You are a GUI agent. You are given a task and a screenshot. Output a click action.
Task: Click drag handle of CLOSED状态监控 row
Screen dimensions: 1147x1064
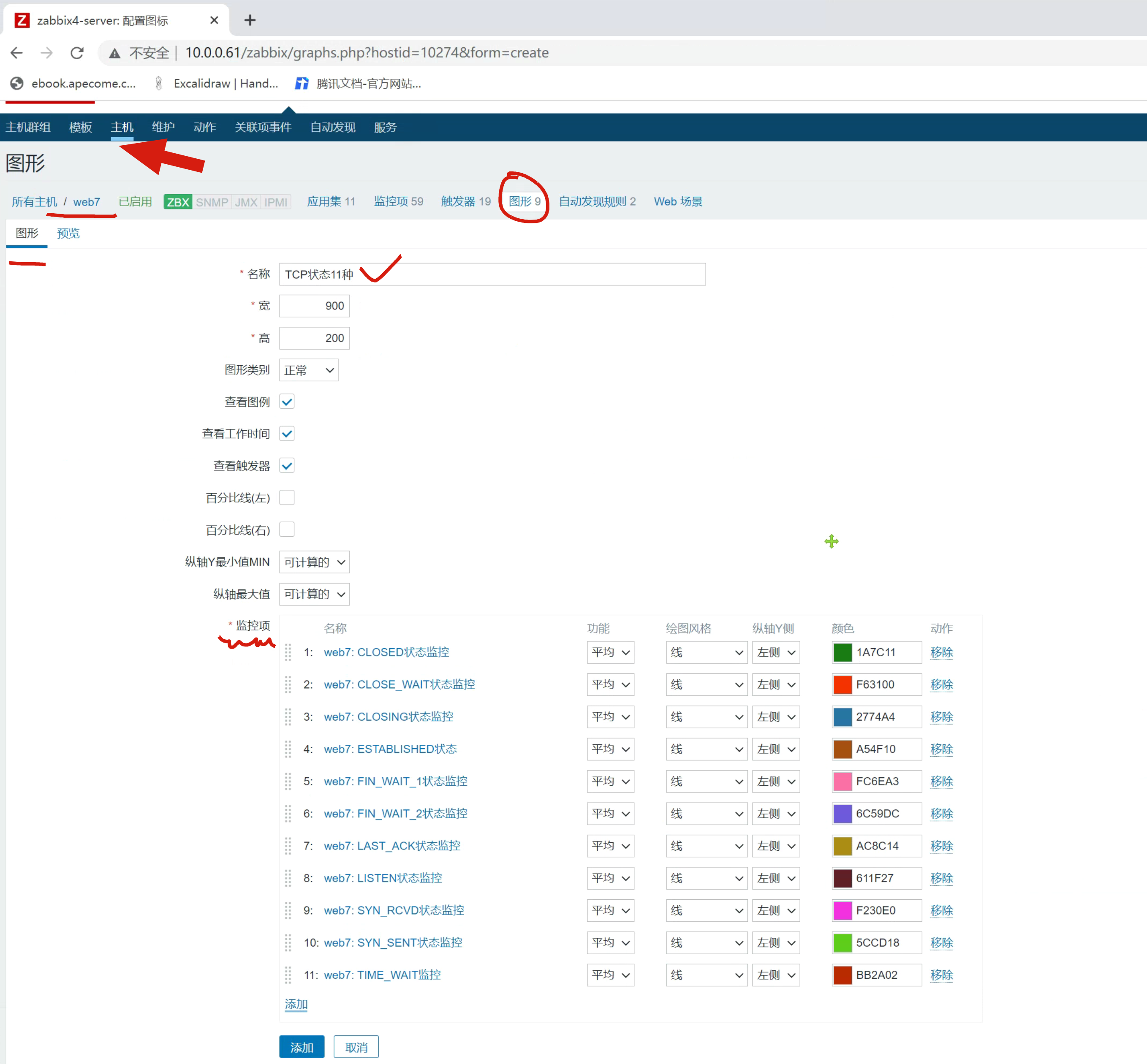coord(288,652)
